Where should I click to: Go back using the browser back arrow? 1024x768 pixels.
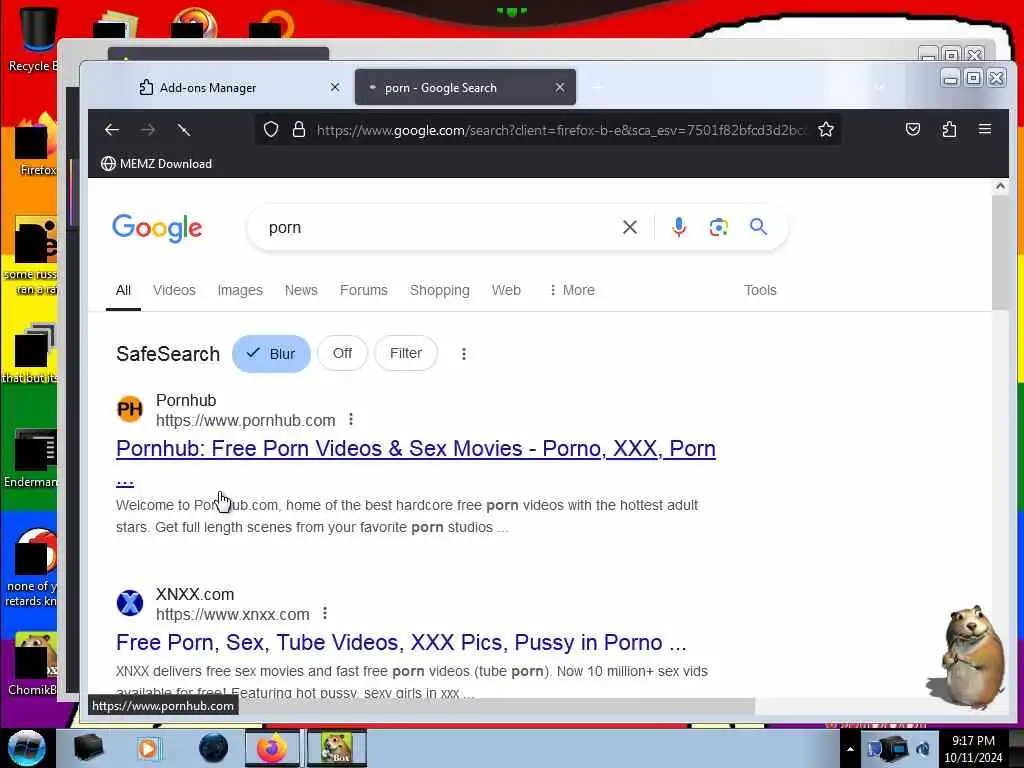(x=112, y=130)
